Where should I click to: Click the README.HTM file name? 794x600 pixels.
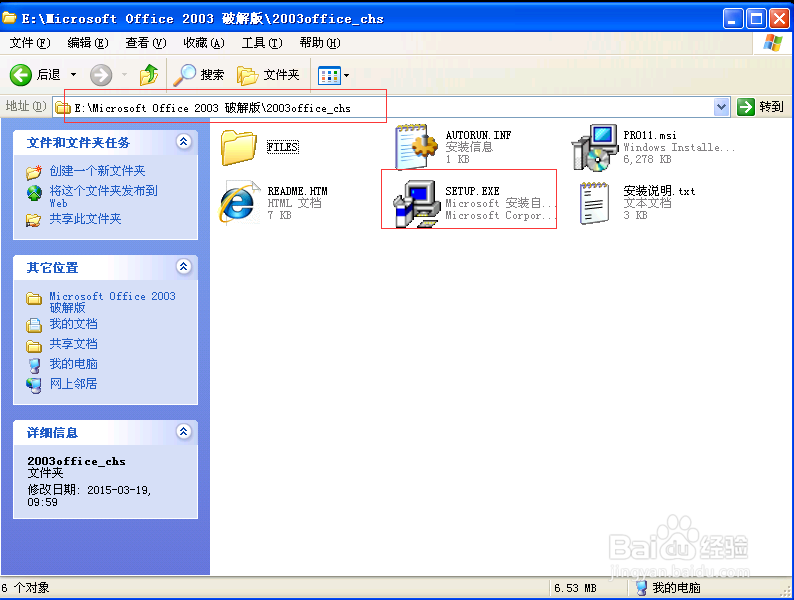click(297, 191)
